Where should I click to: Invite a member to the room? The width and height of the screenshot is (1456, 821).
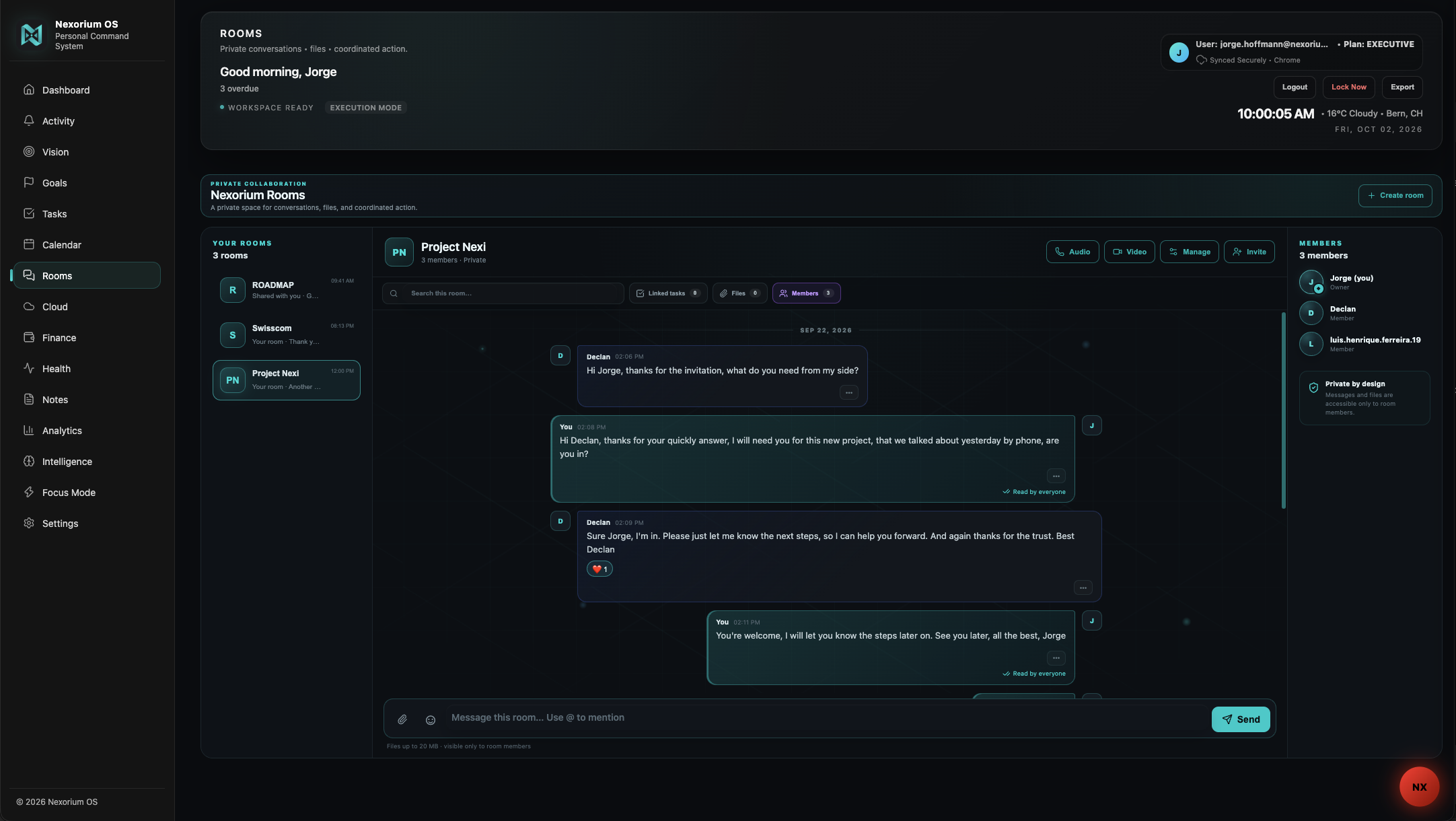[x=1249, y=252]
